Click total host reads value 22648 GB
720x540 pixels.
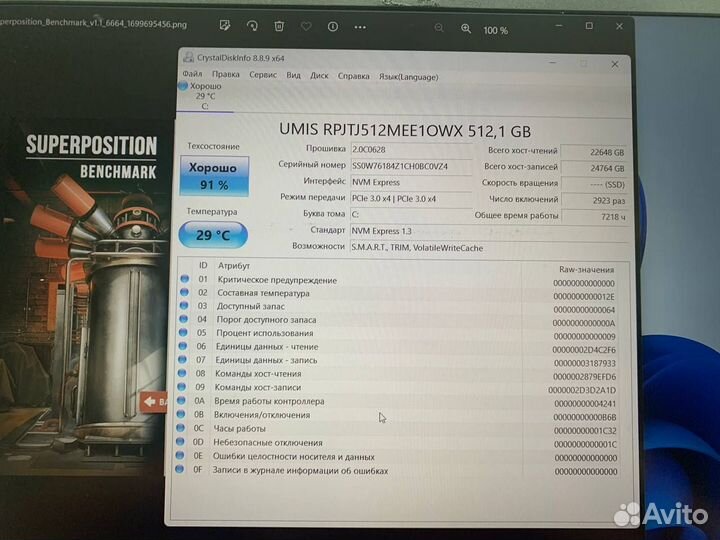click(x=594, y=152)
